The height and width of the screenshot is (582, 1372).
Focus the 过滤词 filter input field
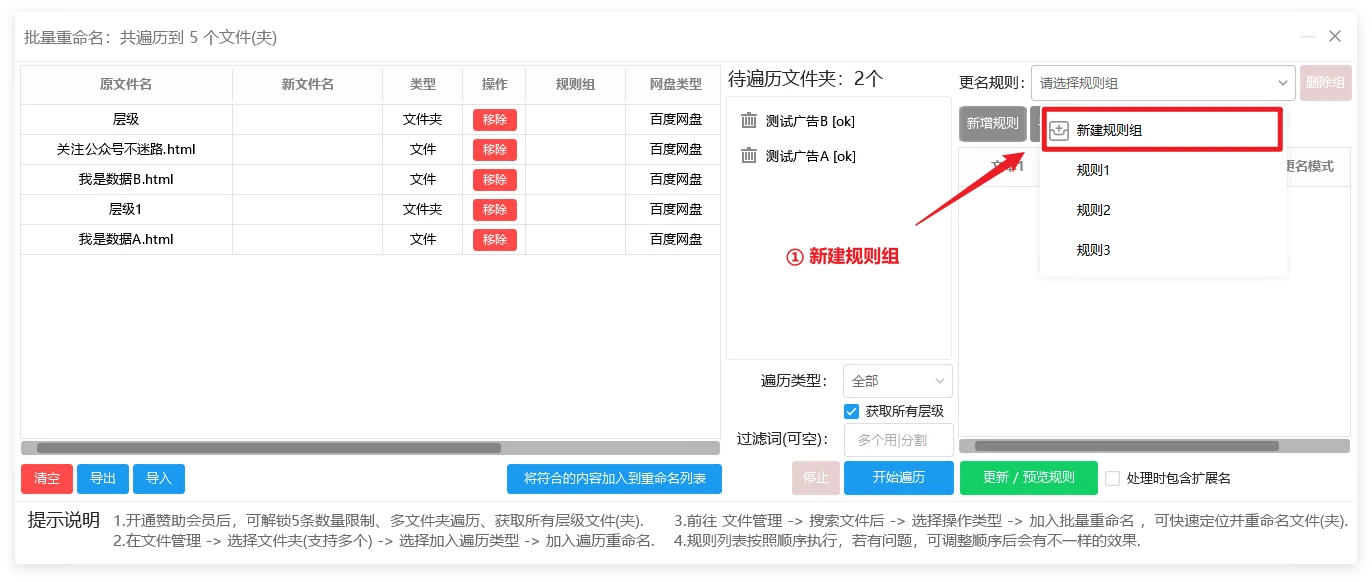click(898, 440)
